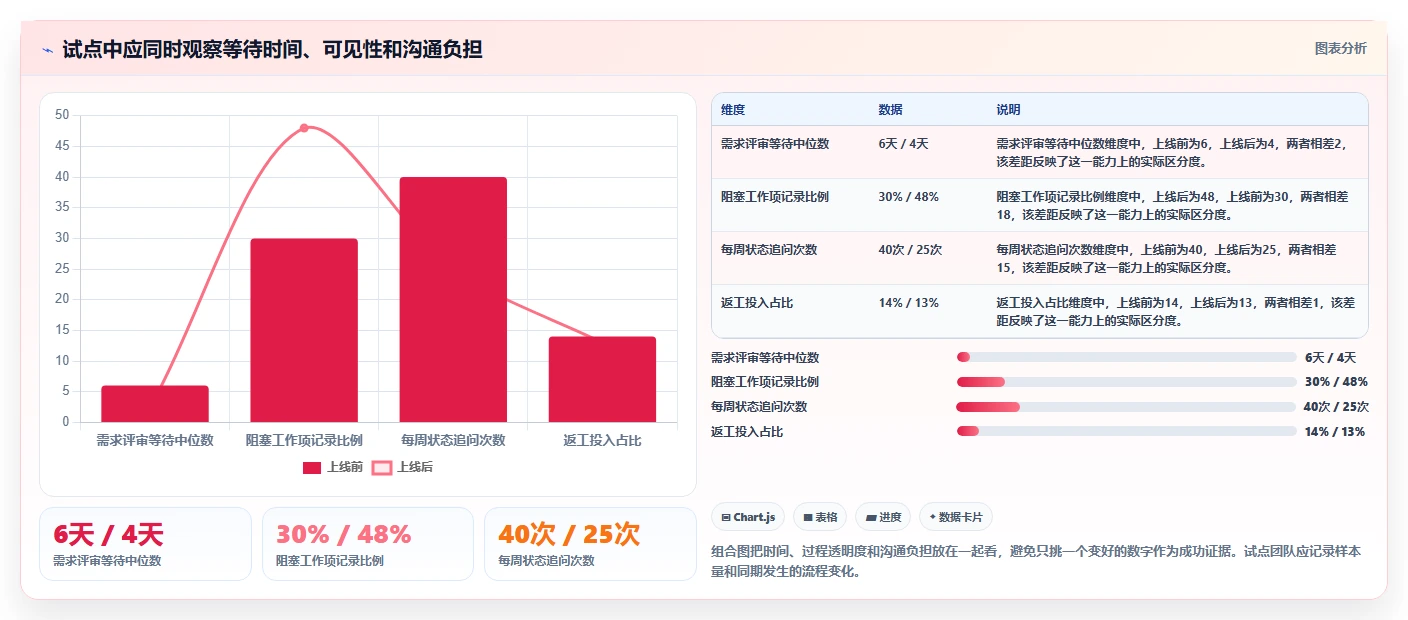This screenshot has height=620, width=1408.
Task: Click the 数据 column header
Action: [x=890, y=109]
